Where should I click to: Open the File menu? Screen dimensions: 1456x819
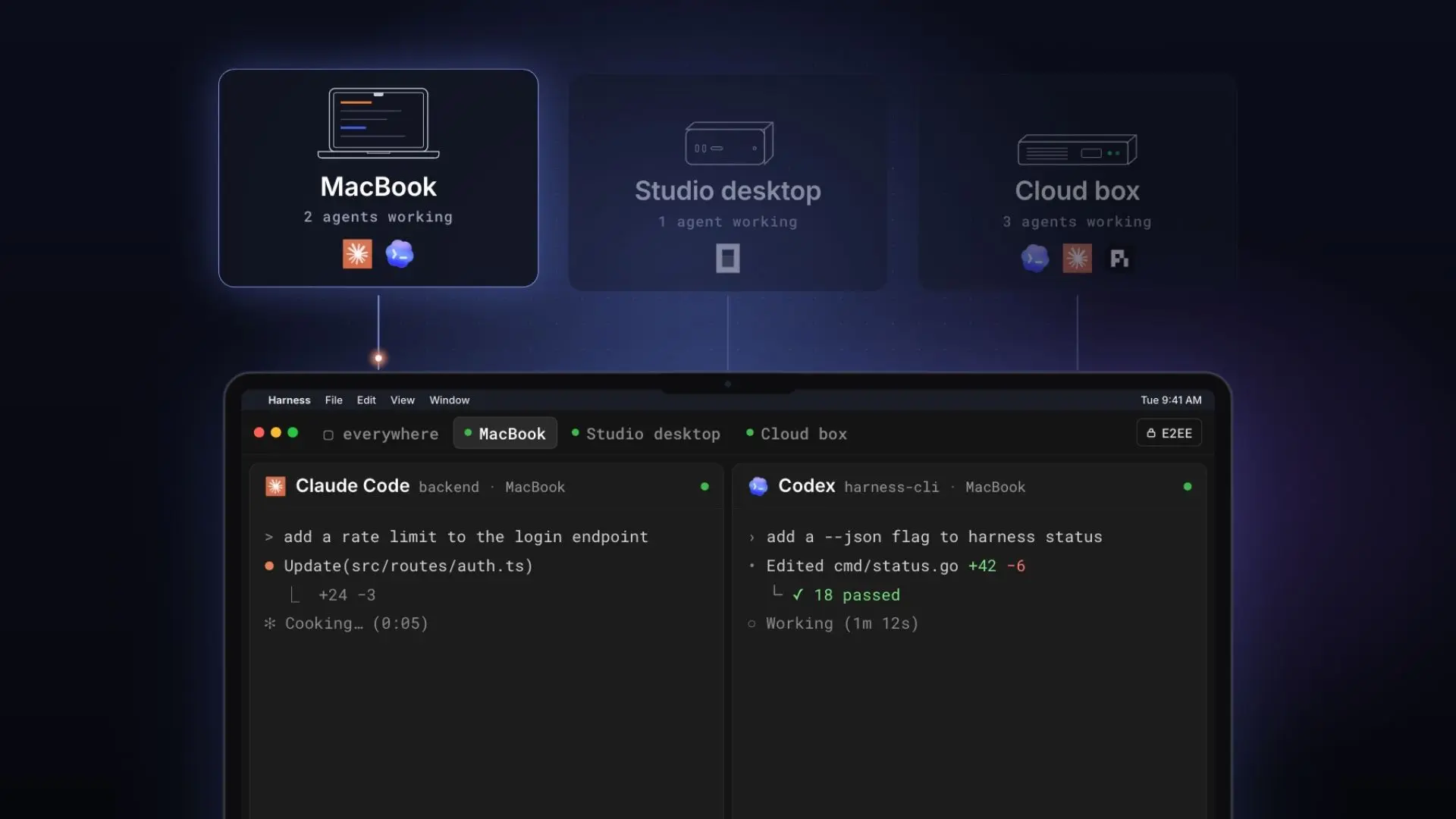[334, 400]
